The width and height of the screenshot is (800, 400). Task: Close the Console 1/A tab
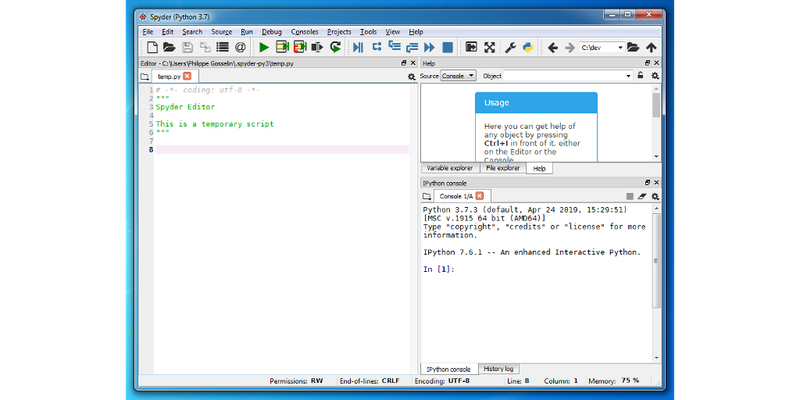coord(480,196)
